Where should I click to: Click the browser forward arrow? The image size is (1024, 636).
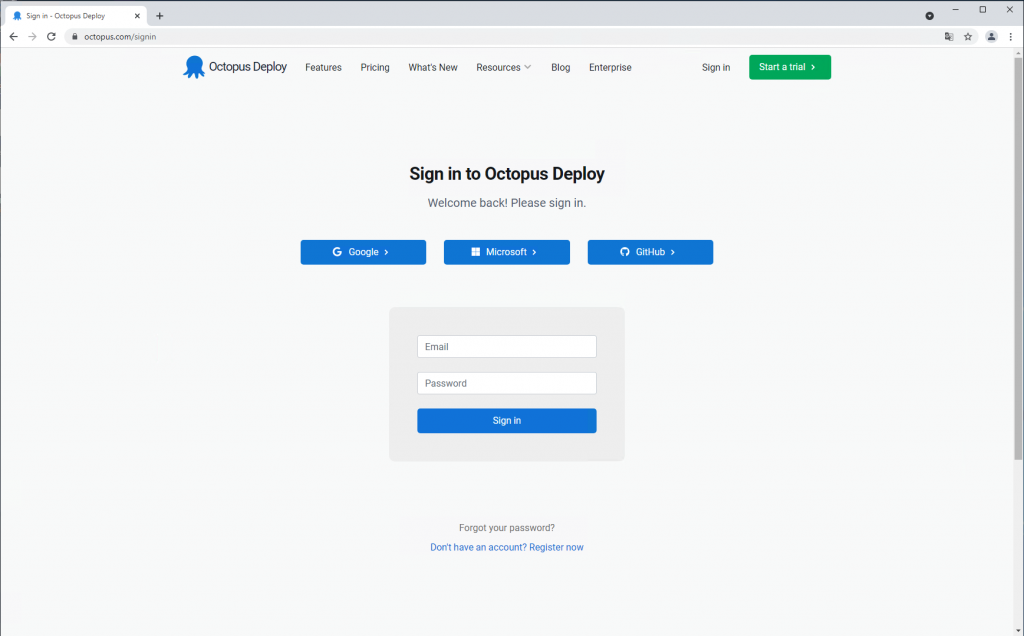coord(32,37)
